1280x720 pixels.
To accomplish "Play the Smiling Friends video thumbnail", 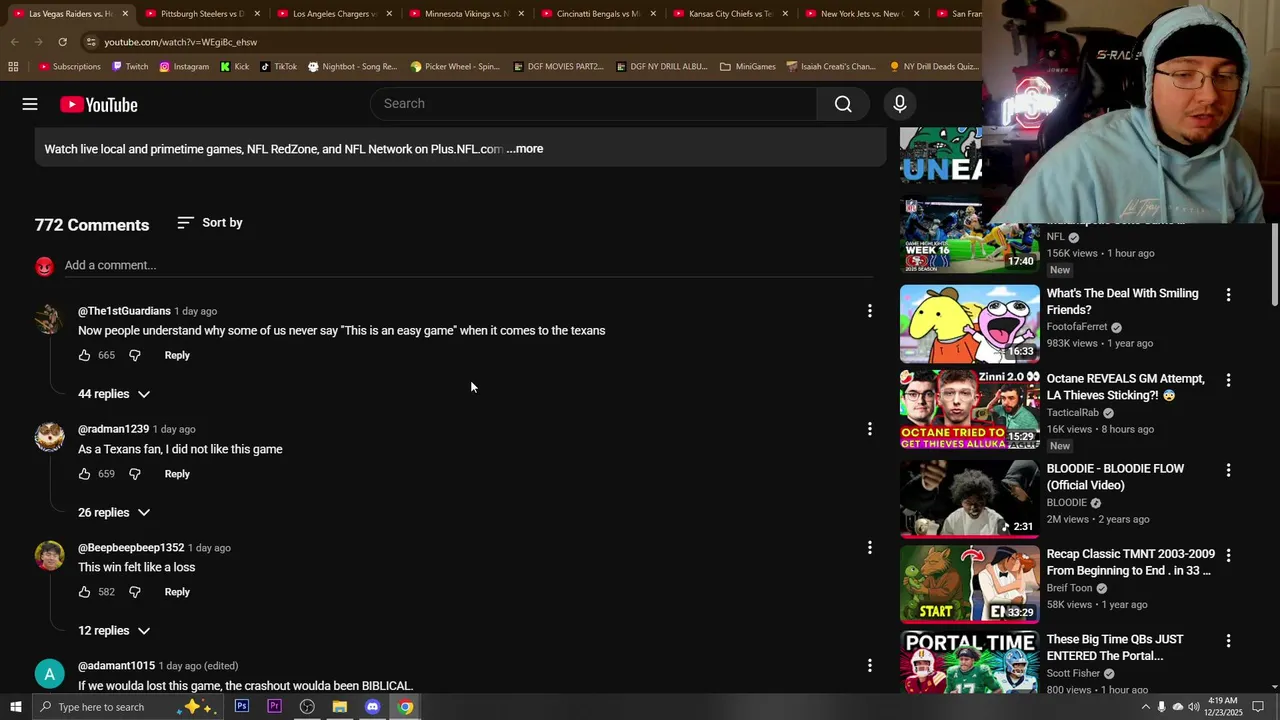I will [969, 324].
